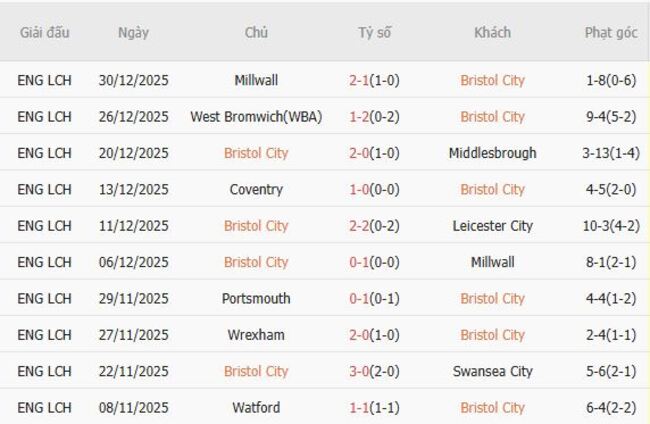This screenshot has width=650, height=424.
Task: Open Leicester City team page
Action: (492, 226)
